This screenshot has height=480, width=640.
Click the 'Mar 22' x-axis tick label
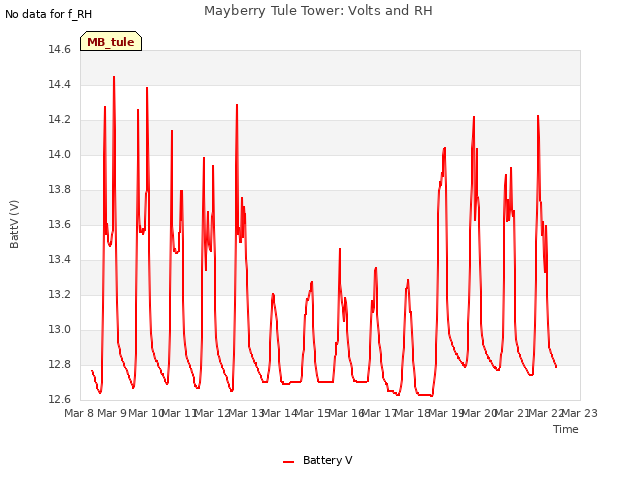tap(545, 413)
